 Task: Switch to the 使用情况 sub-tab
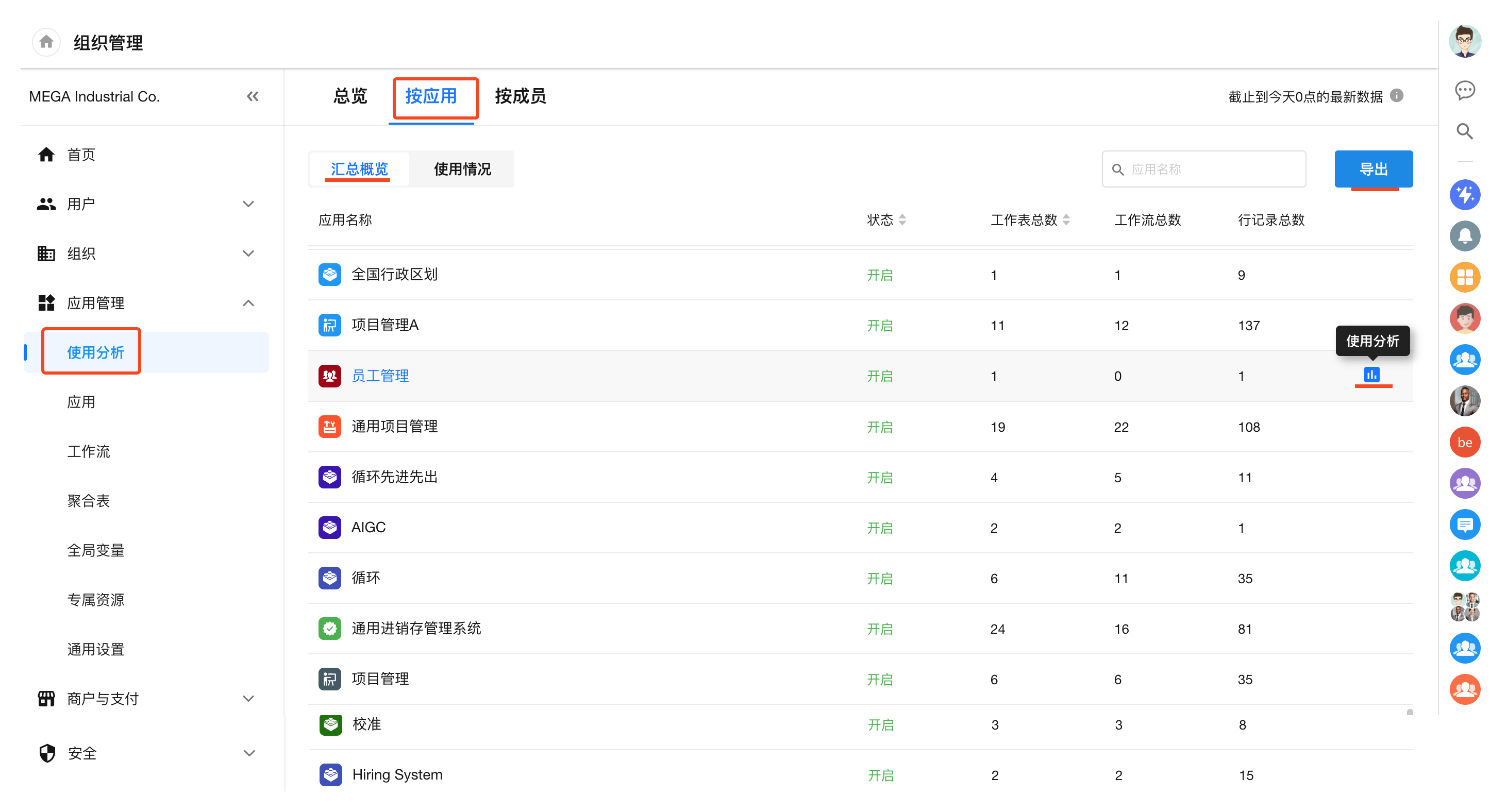click(x=462, y=169)
